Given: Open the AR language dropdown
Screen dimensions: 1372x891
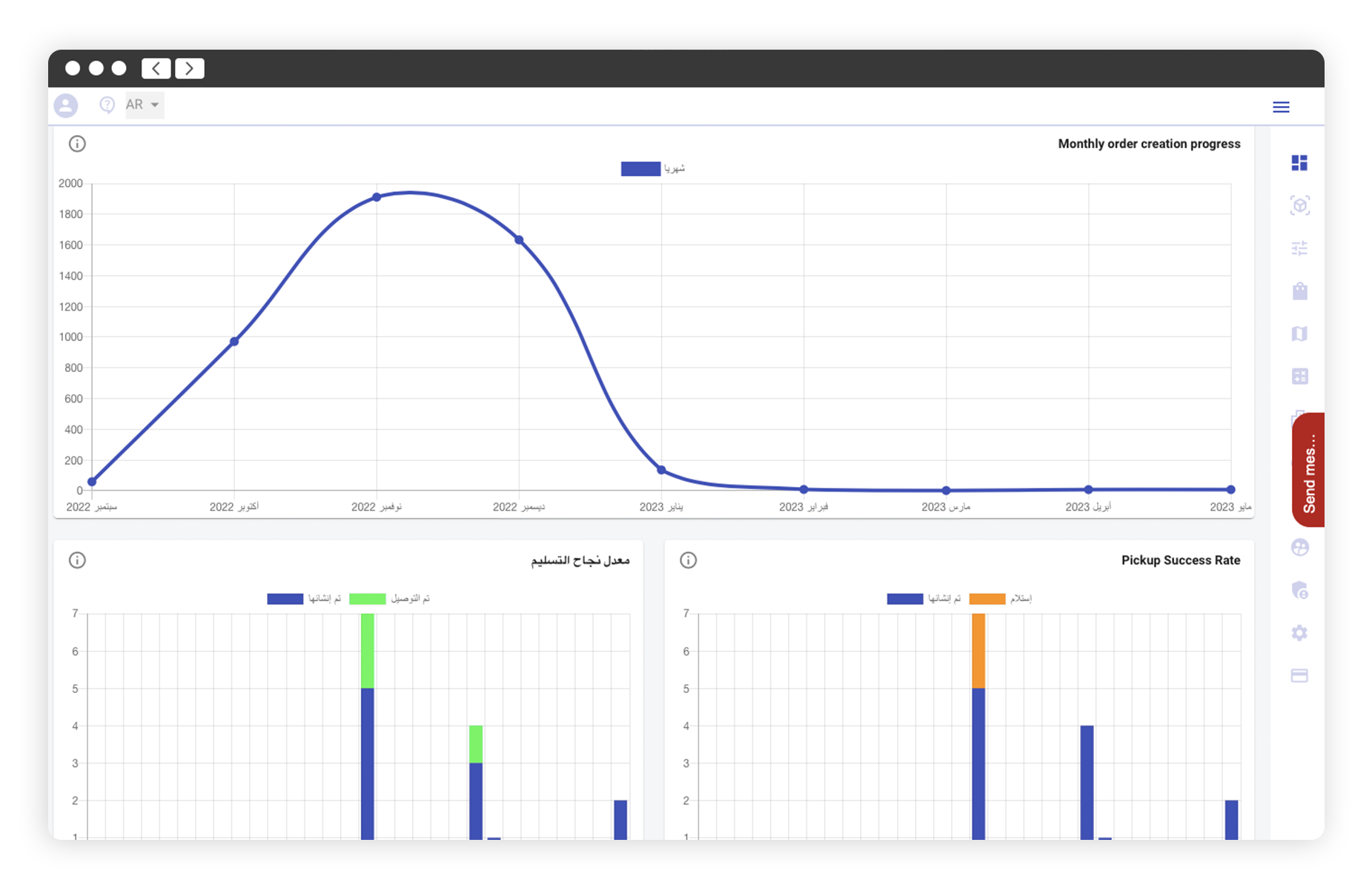Looking at the screenshot, I should click(144, 105).
